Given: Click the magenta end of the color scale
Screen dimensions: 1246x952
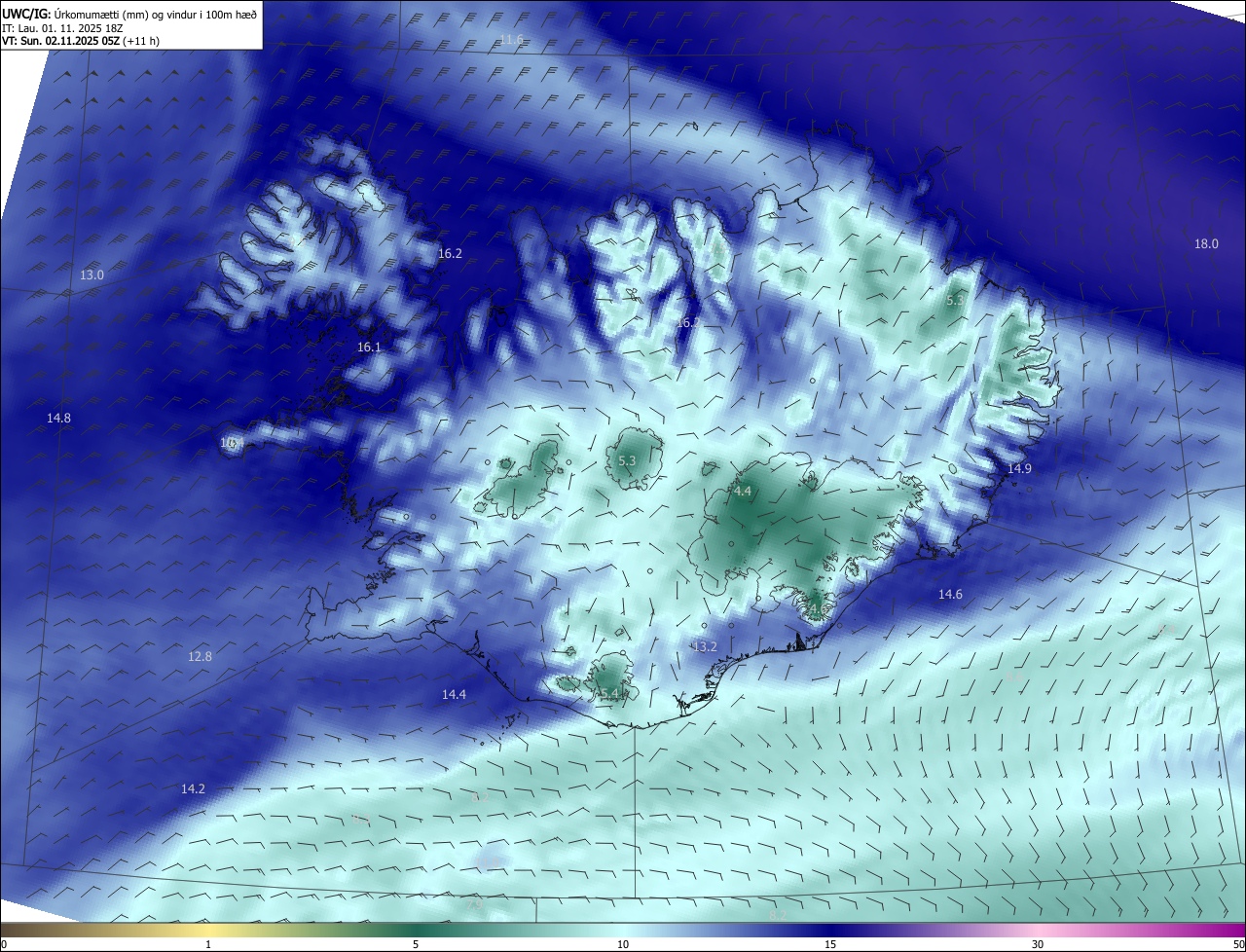Looking at the screenshot, I should [1231, 930].
